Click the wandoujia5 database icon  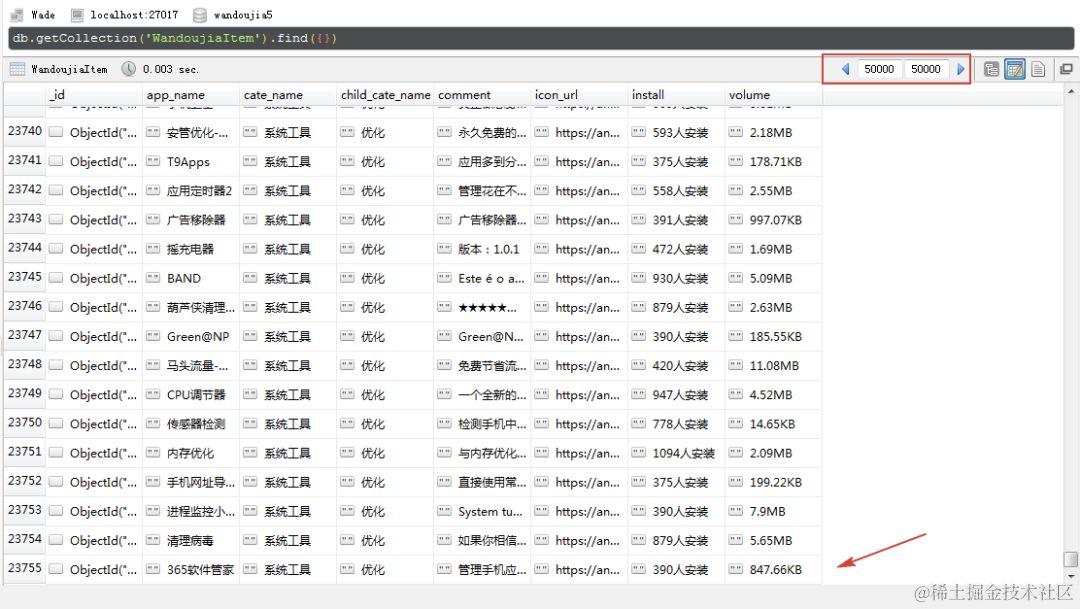(200, 14)
